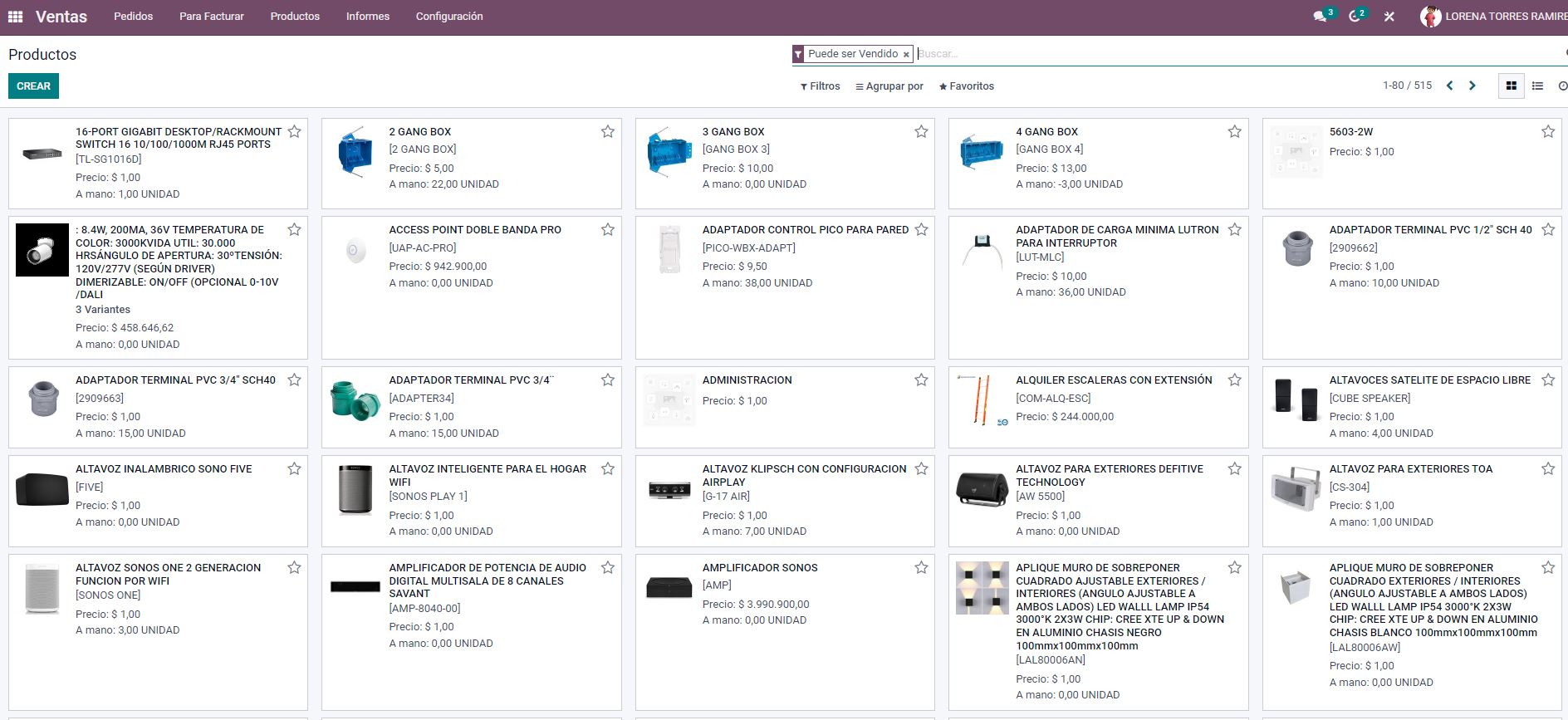Image resolution: width=1568 pixels, height=720 pixels.
Task: Open the ACCESS POINT DOBLE BANDA PRO product
Action: [x=474, y=230]
